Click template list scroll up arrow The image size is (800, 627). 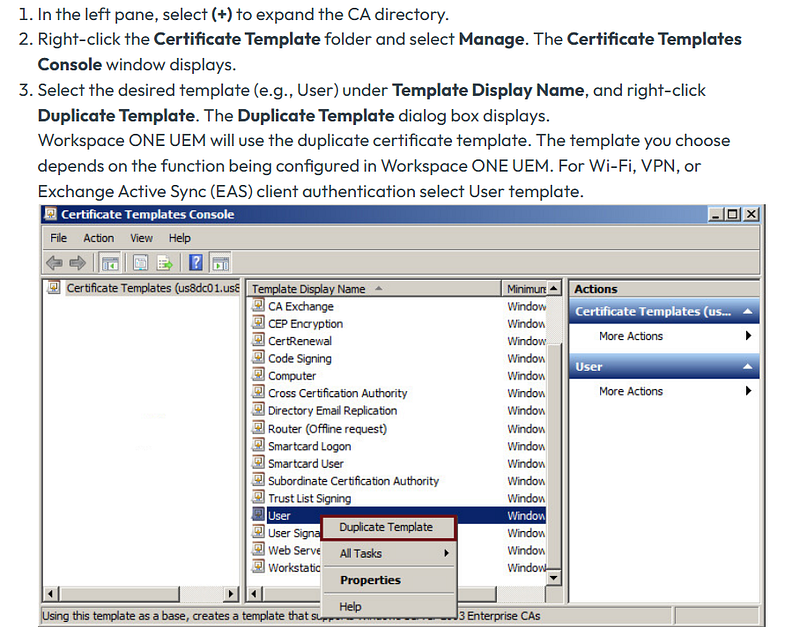coord(553,288)
